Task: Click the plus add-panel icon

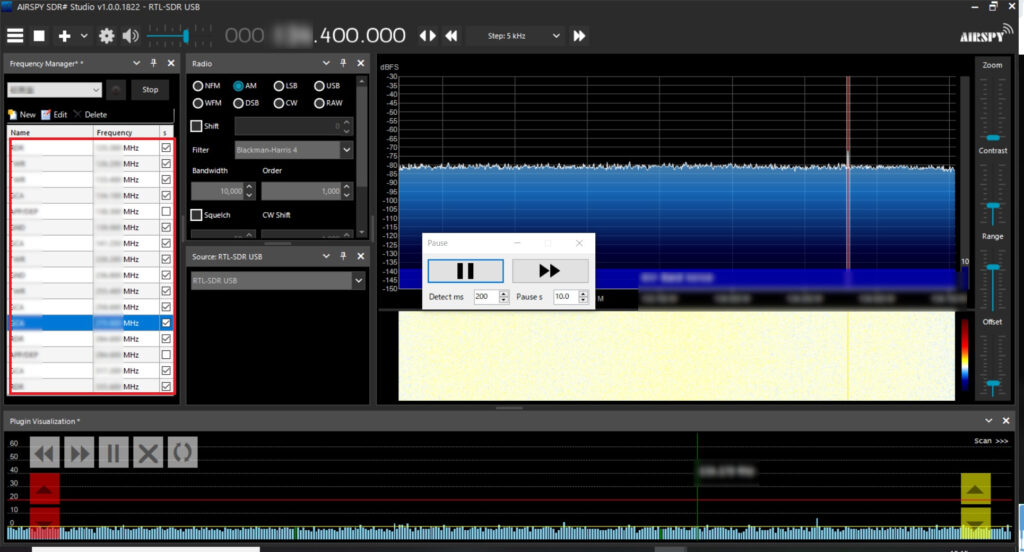Action: tap(64, 36)
